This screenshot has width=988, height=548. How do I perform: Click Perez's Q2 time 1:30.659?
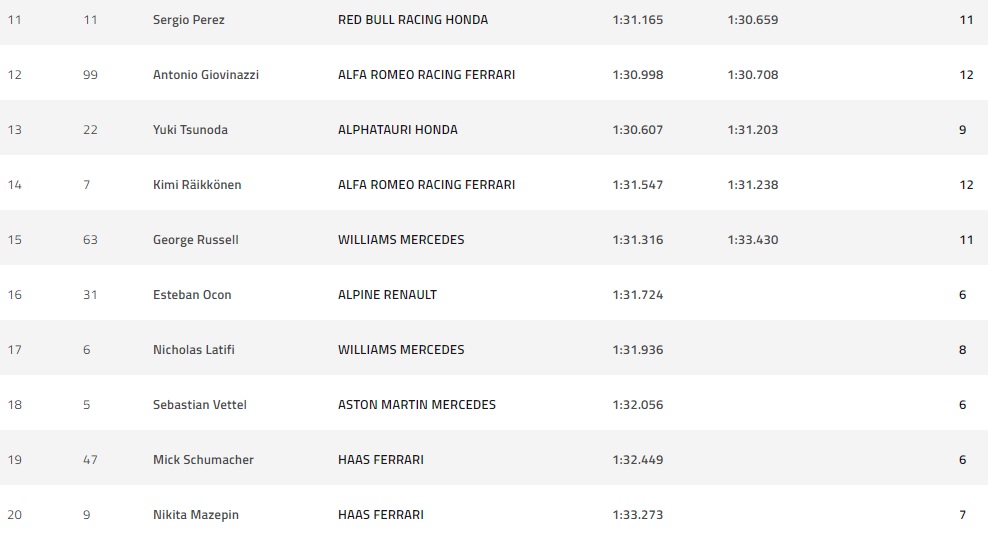point(752,20)
